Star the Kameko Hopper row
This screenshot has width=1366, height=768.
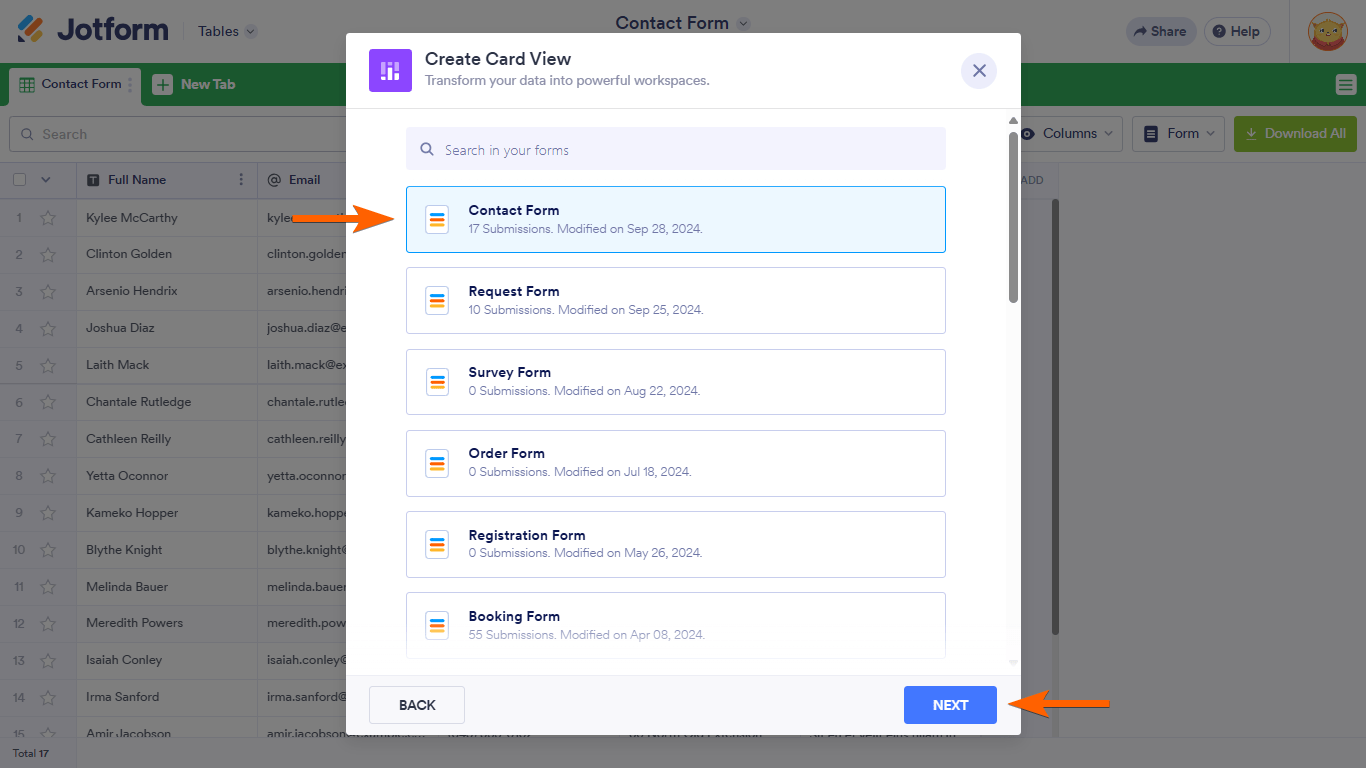point(47,513)
